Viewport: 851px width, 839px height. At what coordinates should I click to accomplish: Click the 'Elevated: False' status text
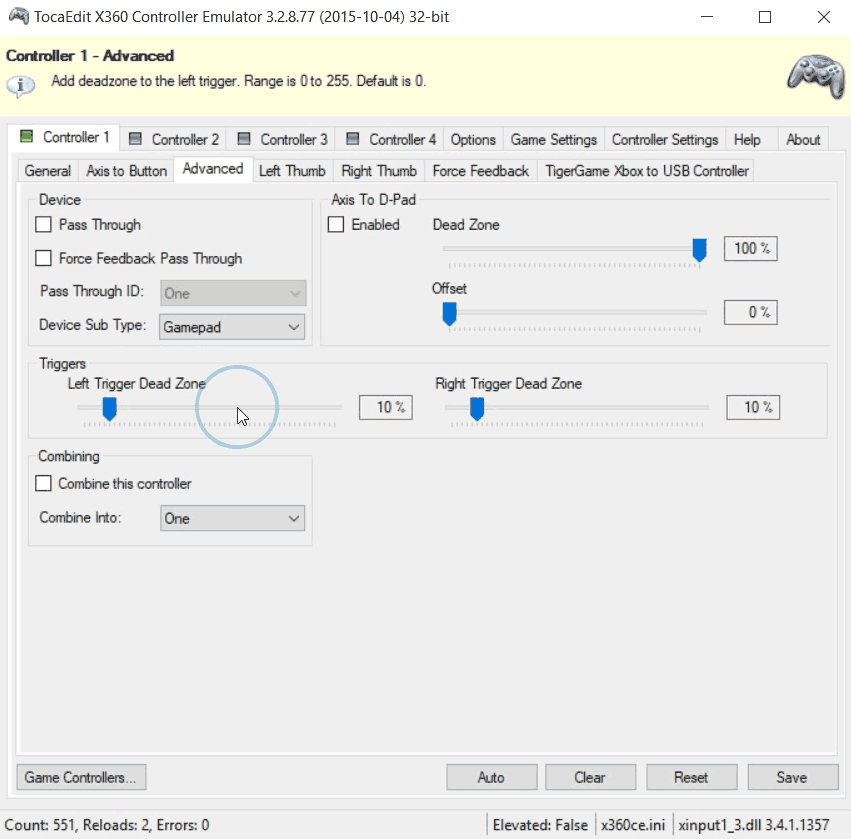[540, 825]
